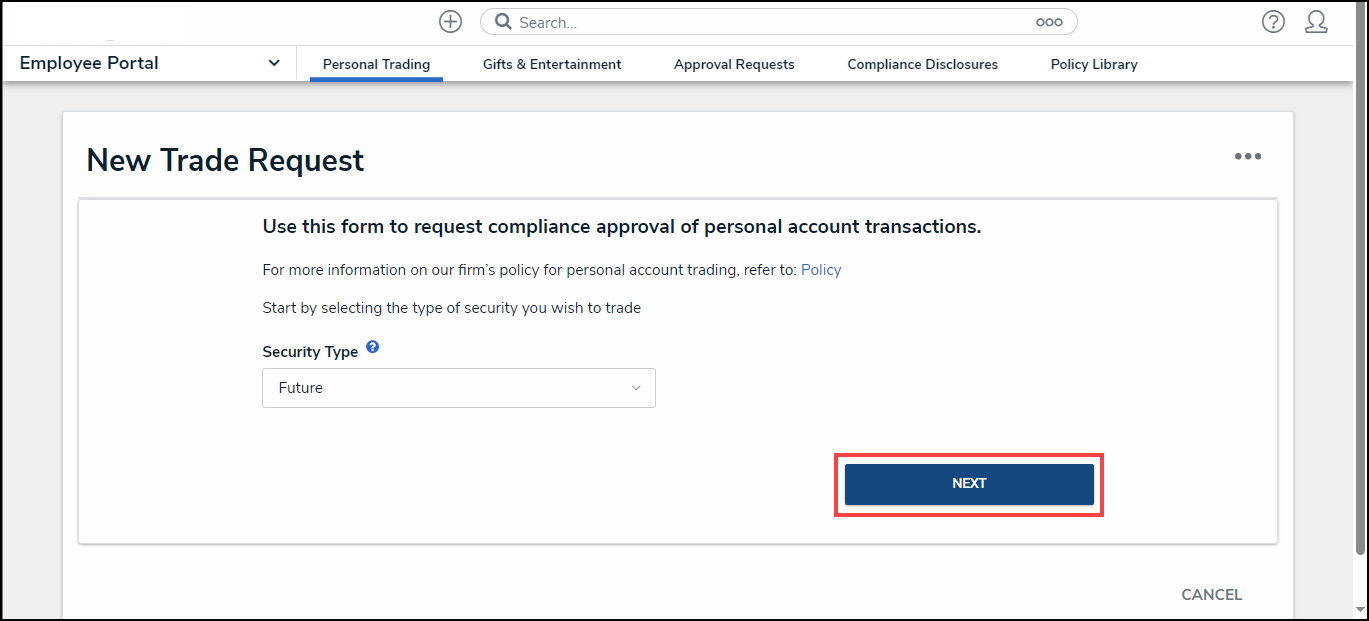Expand the Security Type dropdown
Image resolution: width=1369 pixels, height=621 pixels.
[x=458, y=388]
